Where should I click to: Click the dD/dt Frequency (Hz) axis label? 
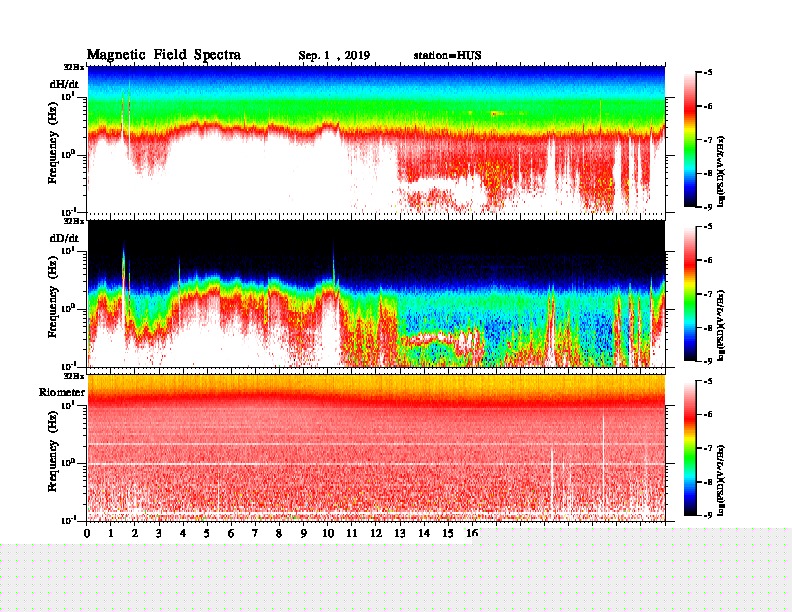pyautogui.click(x=53, y=297)
